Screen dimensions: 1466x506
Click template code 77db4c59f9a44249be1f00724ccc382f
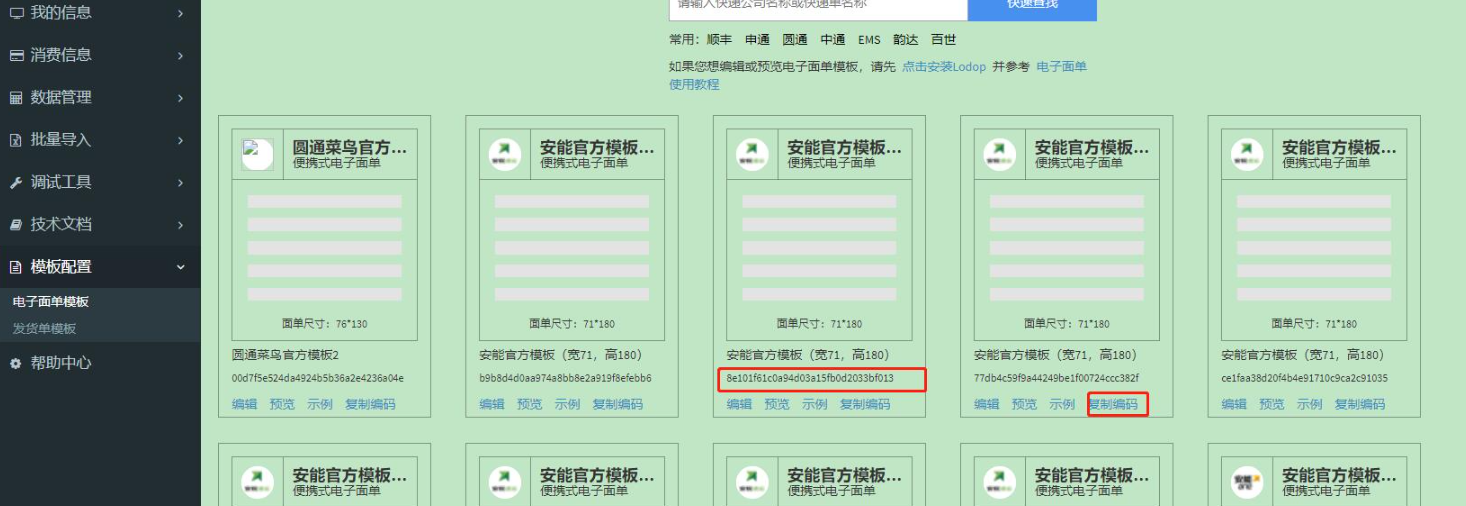pos(1056,379)
